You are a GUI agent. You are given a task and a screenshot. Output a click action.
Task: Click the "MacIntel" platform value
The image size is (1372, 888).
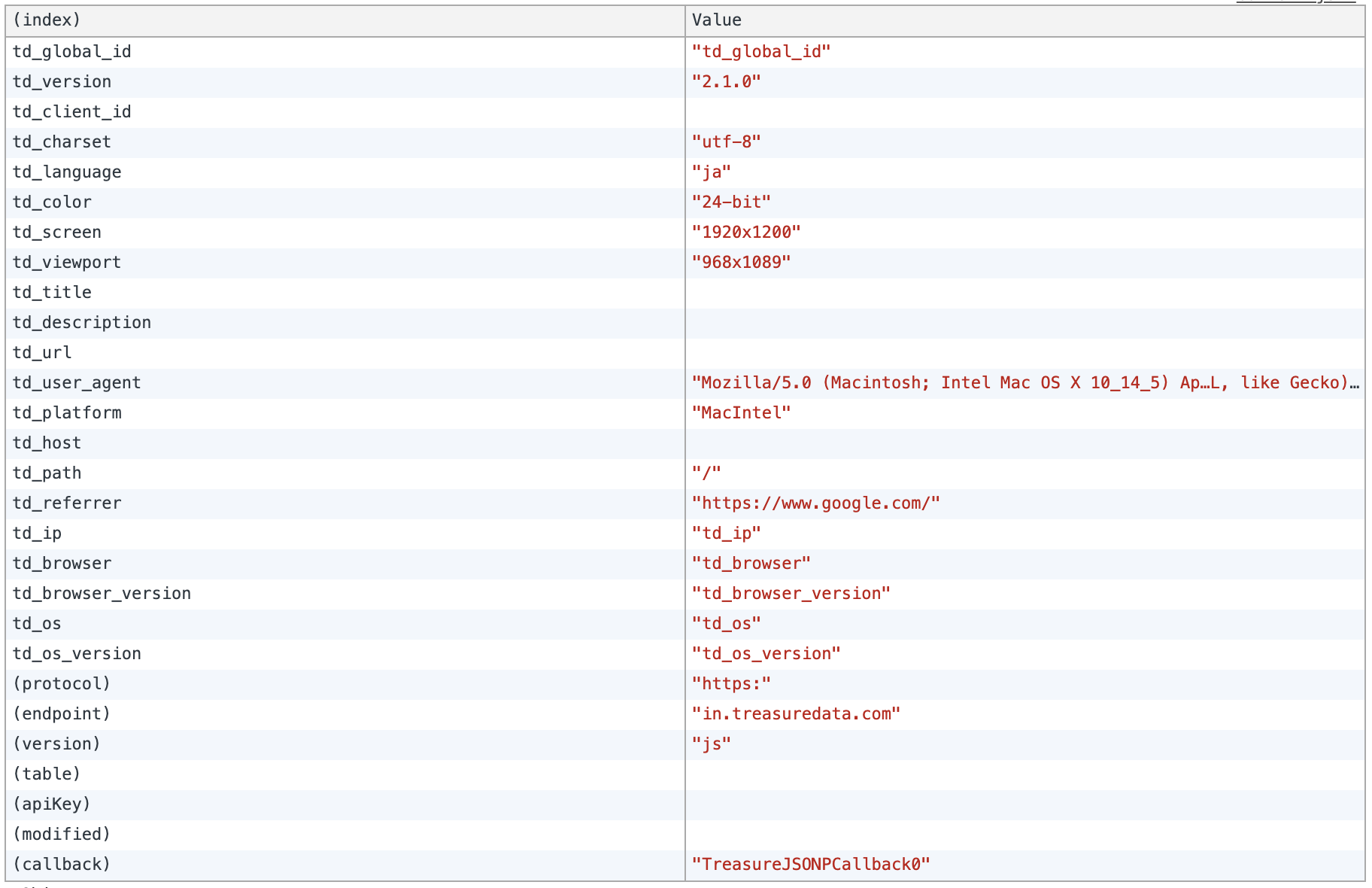pos(742,413)
